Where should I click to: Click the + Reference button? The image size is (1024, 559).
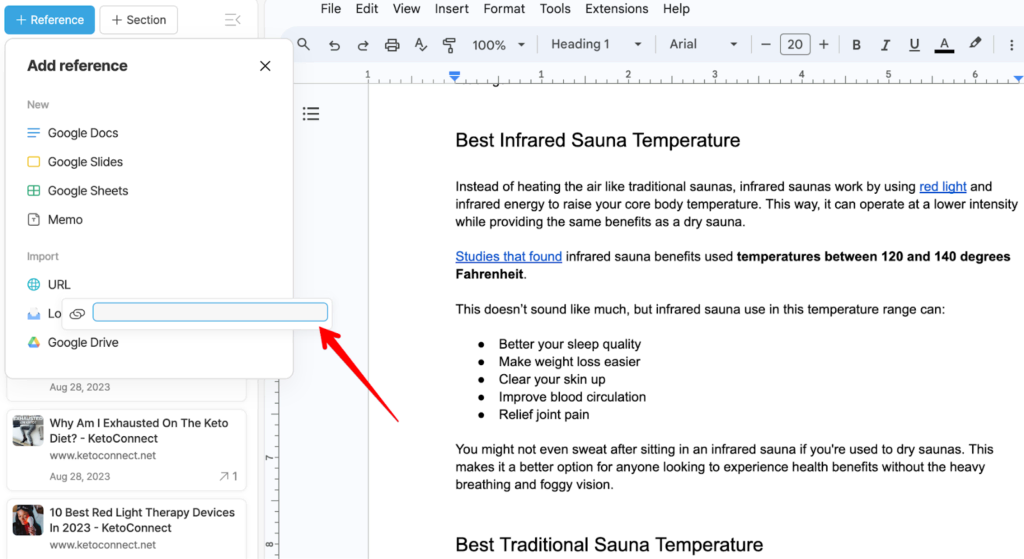pyautogui.click(x=50, y=20)
